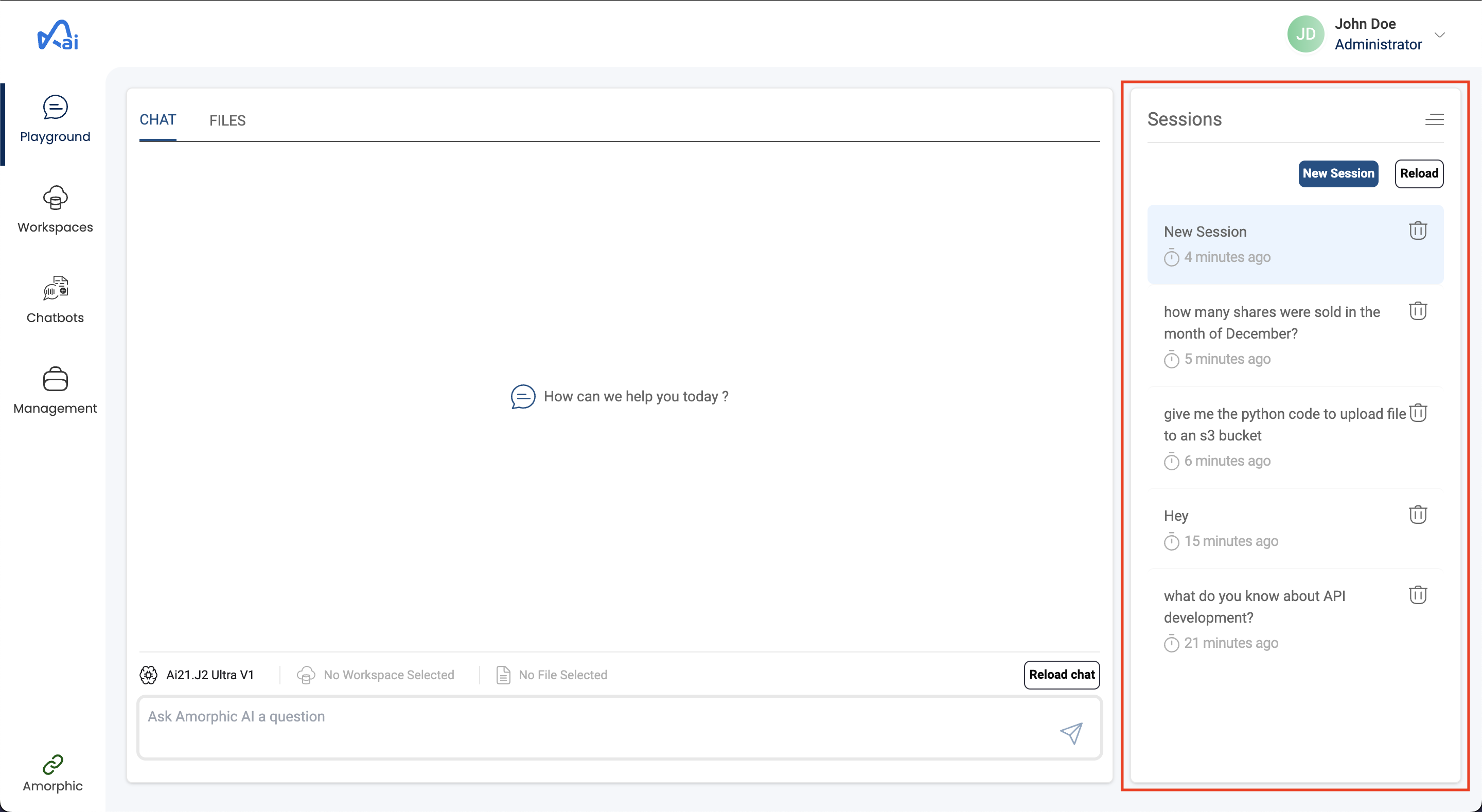Viewport: 1482px width, 812px height.
Task: Open the Hey session
Action: (x=1295, y=528)
